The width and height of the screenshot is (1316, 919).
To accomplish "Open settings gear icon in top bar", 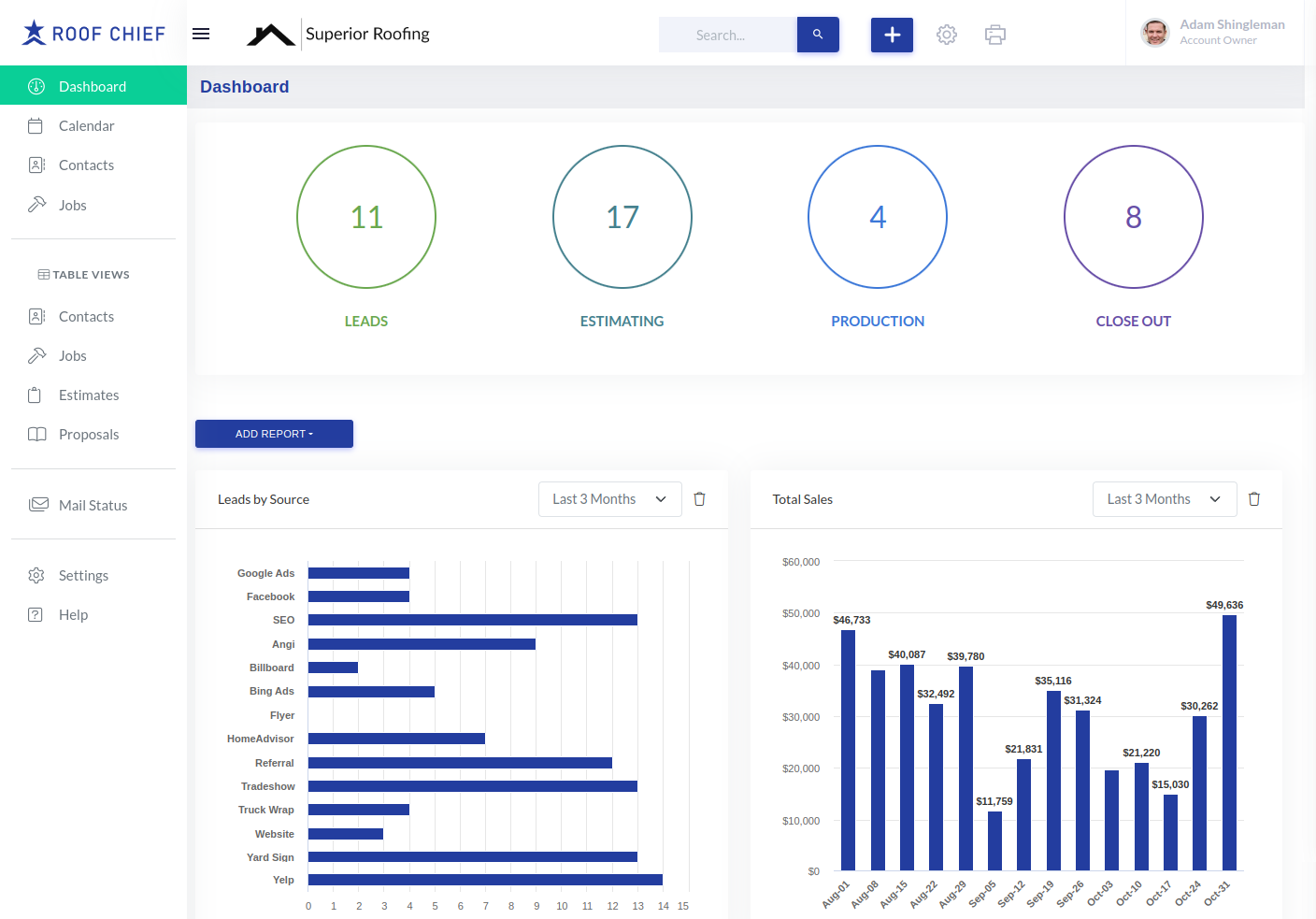I will coord(947,35).
